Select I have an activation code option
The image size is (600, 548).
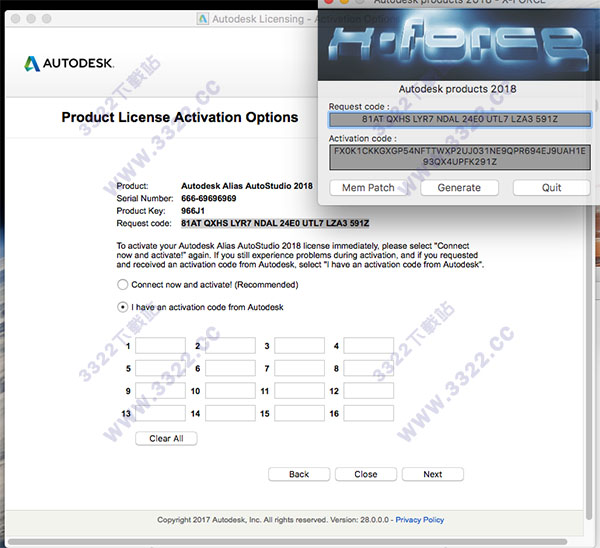coord(122,307)
